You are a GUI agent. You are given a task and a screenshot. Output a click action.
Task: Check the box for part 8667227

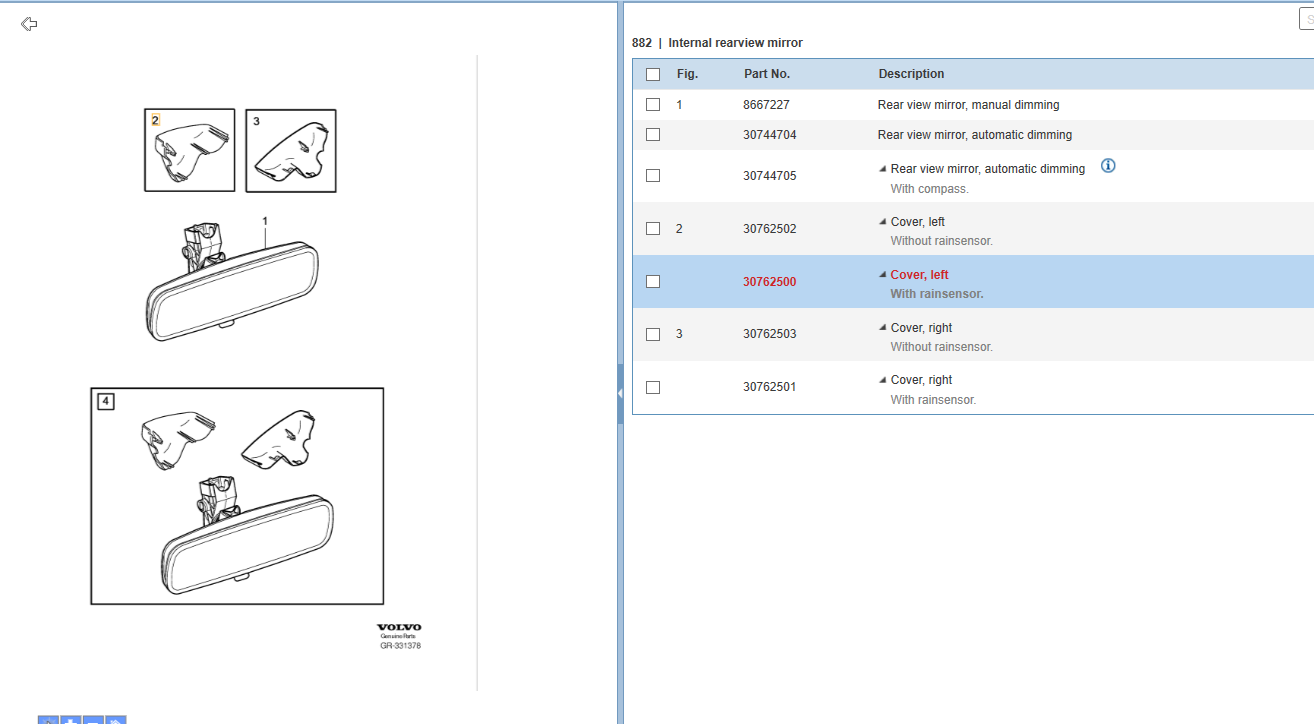(653, 105)
